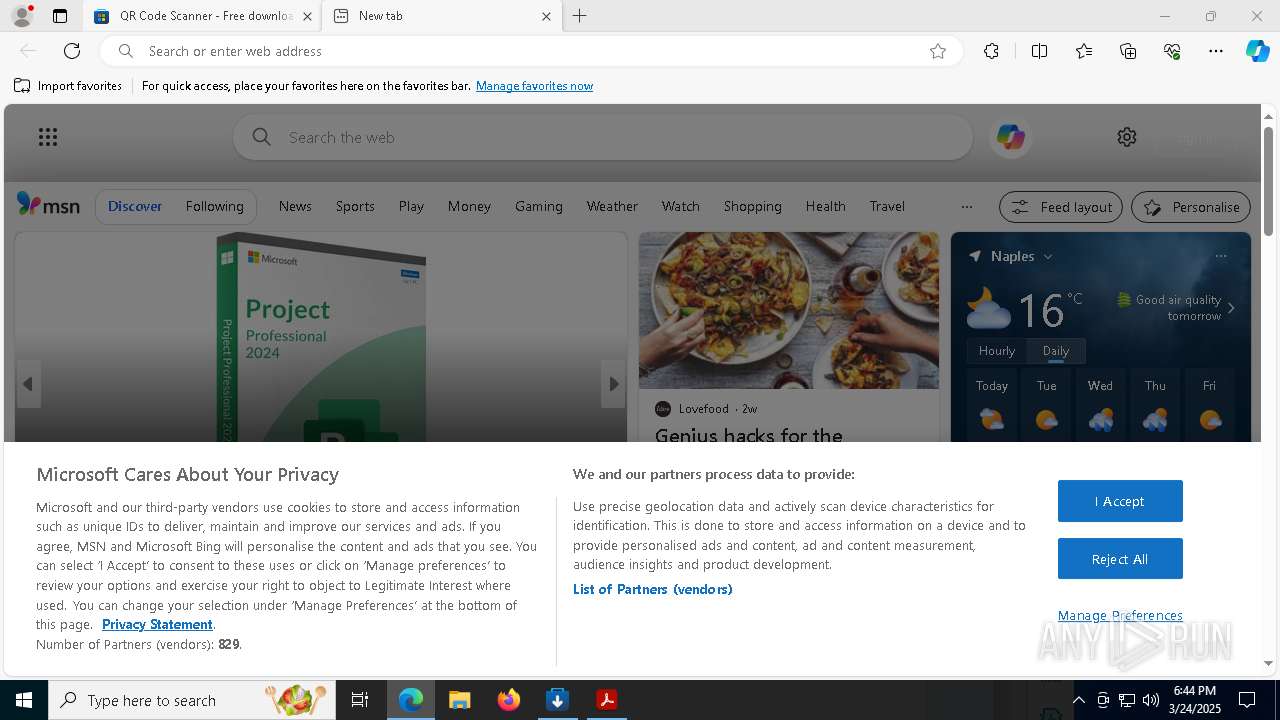Focus Windows taskbar search box
The width and height of the screenshot is (1280, 720).
pyautogui.click(x=191, y=700)
